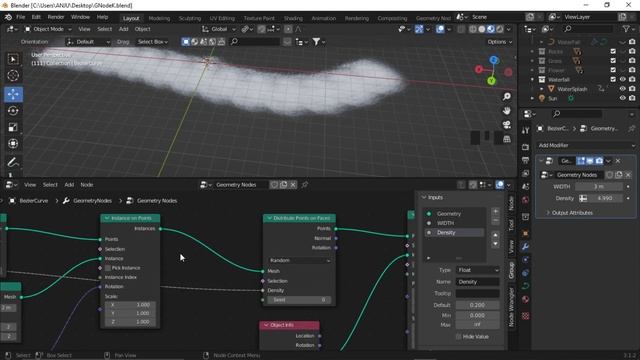Open Select Box drag dropdown
Viewport: 640px width, 360px height.
coord(152,42)
